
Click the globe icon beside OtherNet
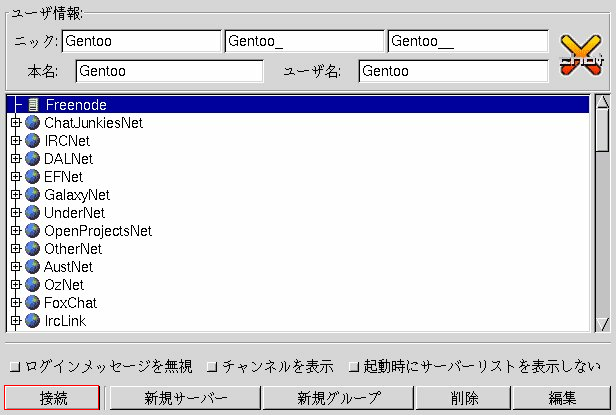[x=33, y=249]
